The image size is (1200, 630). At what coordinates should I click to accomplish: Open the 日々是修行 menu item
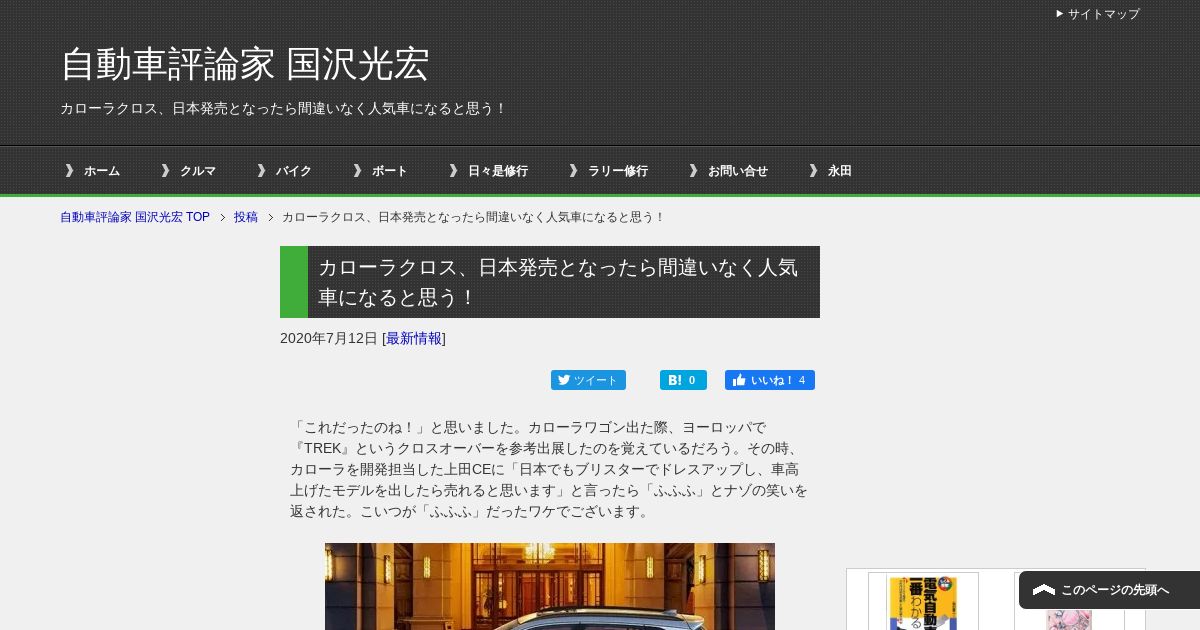click(498, 171)
